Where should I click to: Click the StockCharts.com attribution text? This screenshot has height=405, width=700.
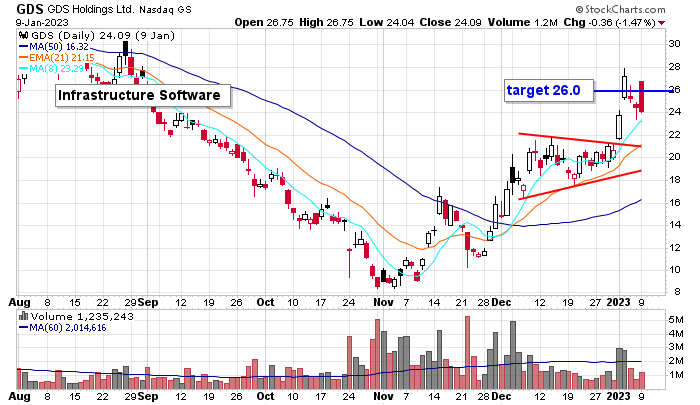coord(620,9)
